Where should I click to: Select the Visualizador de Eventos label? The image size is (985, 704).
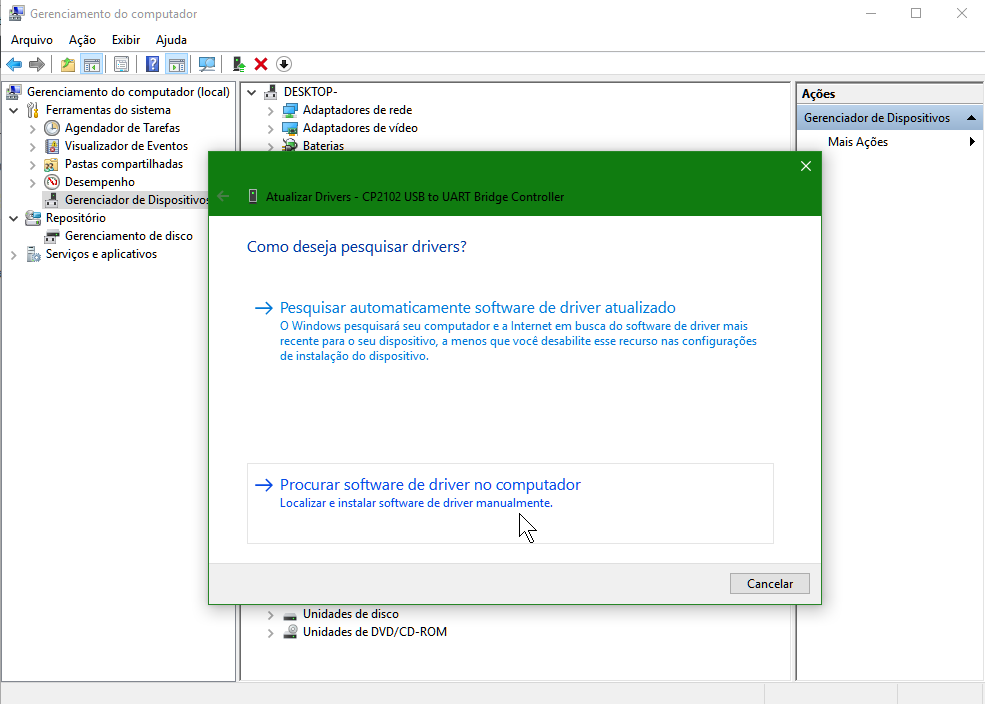coord(126,146)
